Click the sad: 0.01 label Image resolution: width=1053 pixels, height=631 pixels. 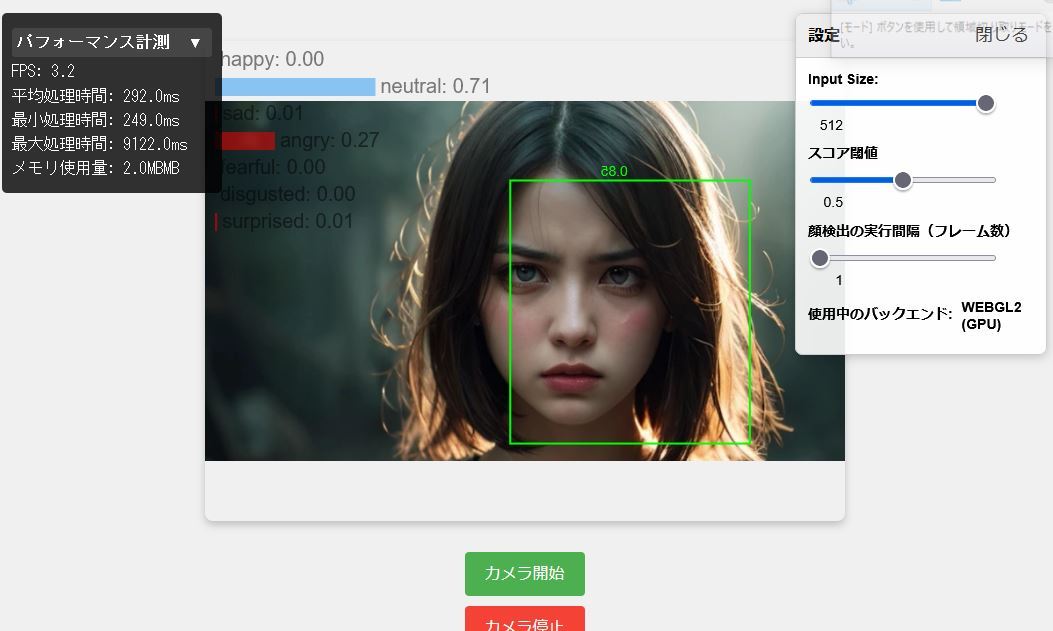[263, 113]
